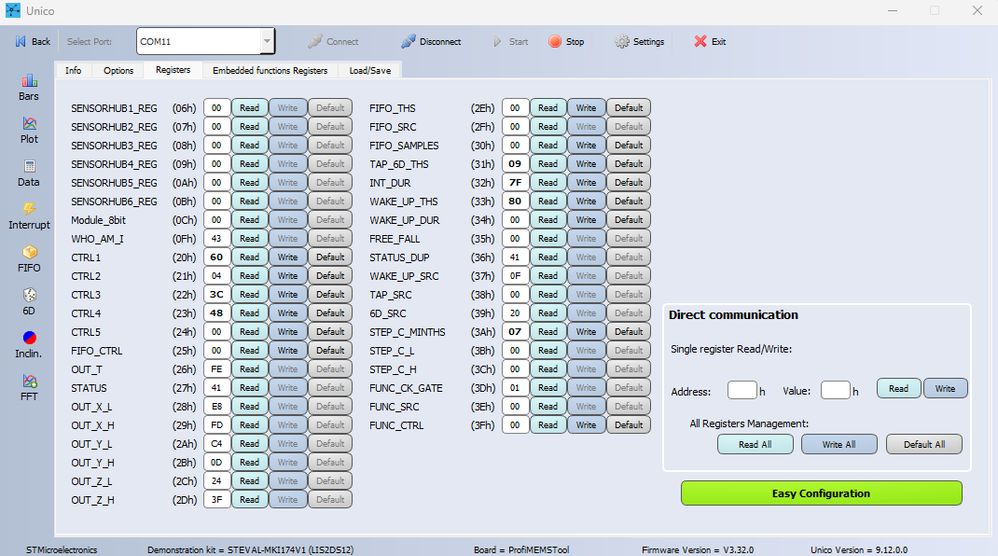Reset CTRL1 with its Default button
The image size is (998, 556).
330,257
